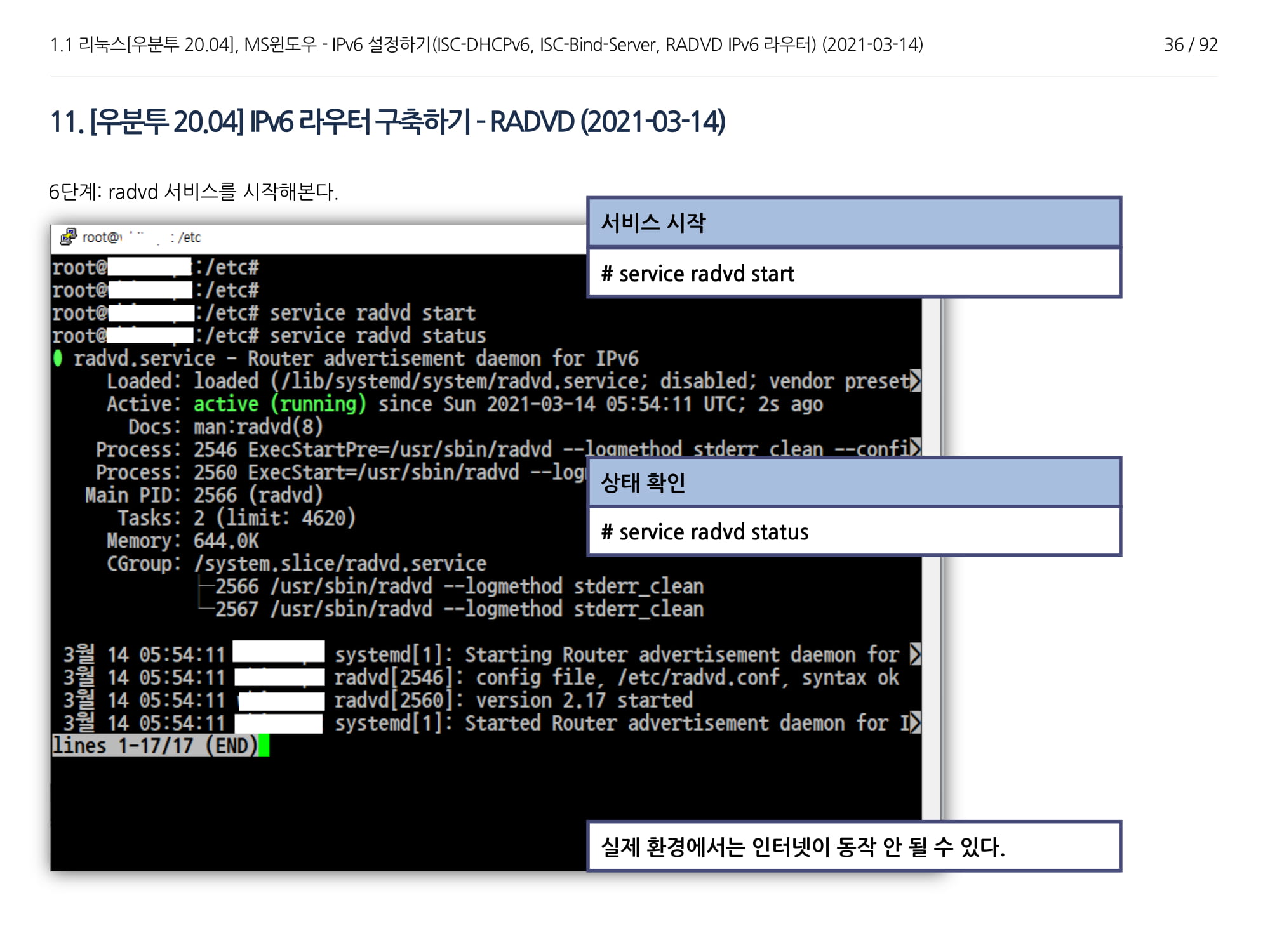Click the 'lines 1-17/17 (END)' pager status

coord(154,746)
